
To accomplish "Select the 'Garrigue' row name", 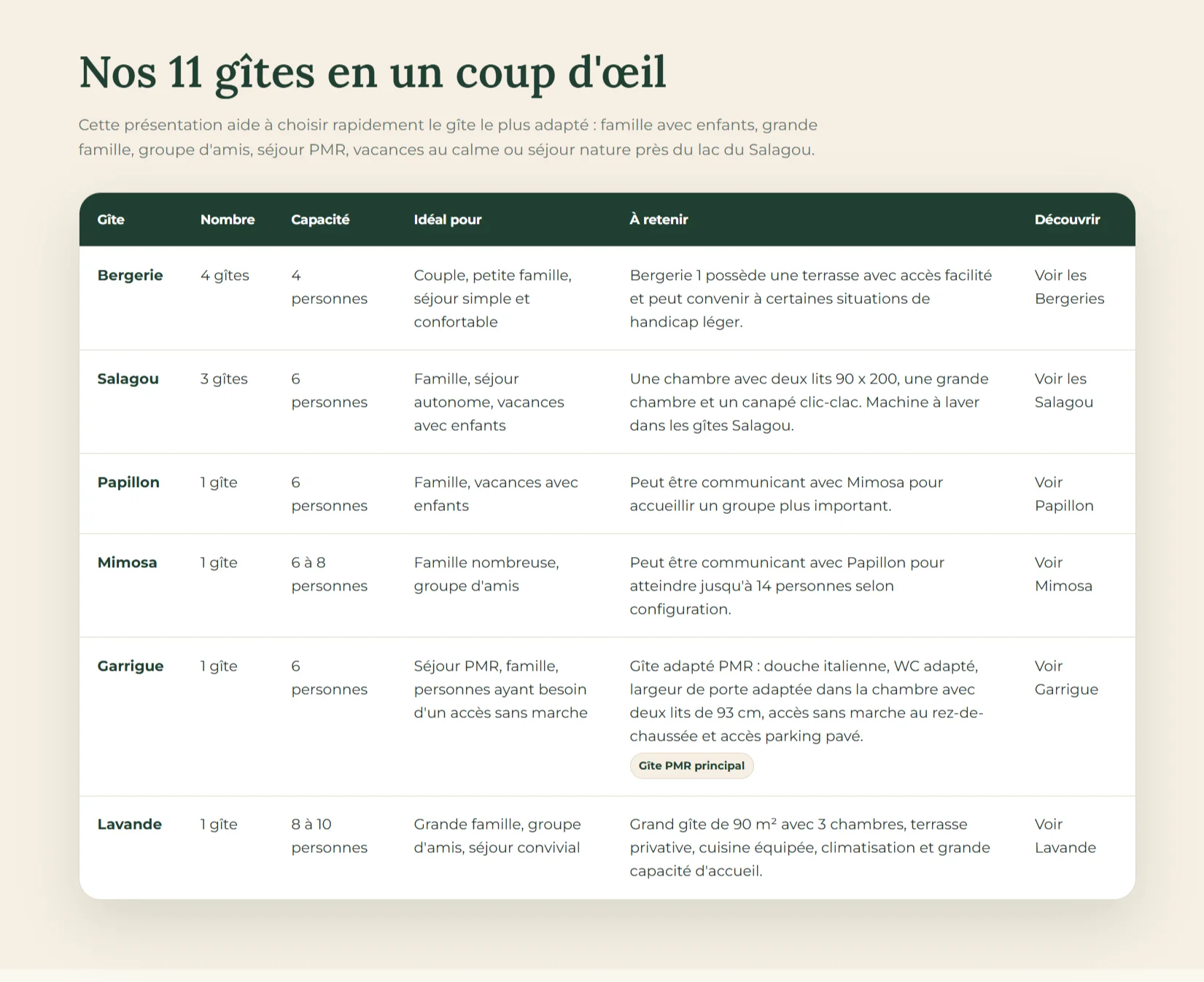I will (131, 666).
